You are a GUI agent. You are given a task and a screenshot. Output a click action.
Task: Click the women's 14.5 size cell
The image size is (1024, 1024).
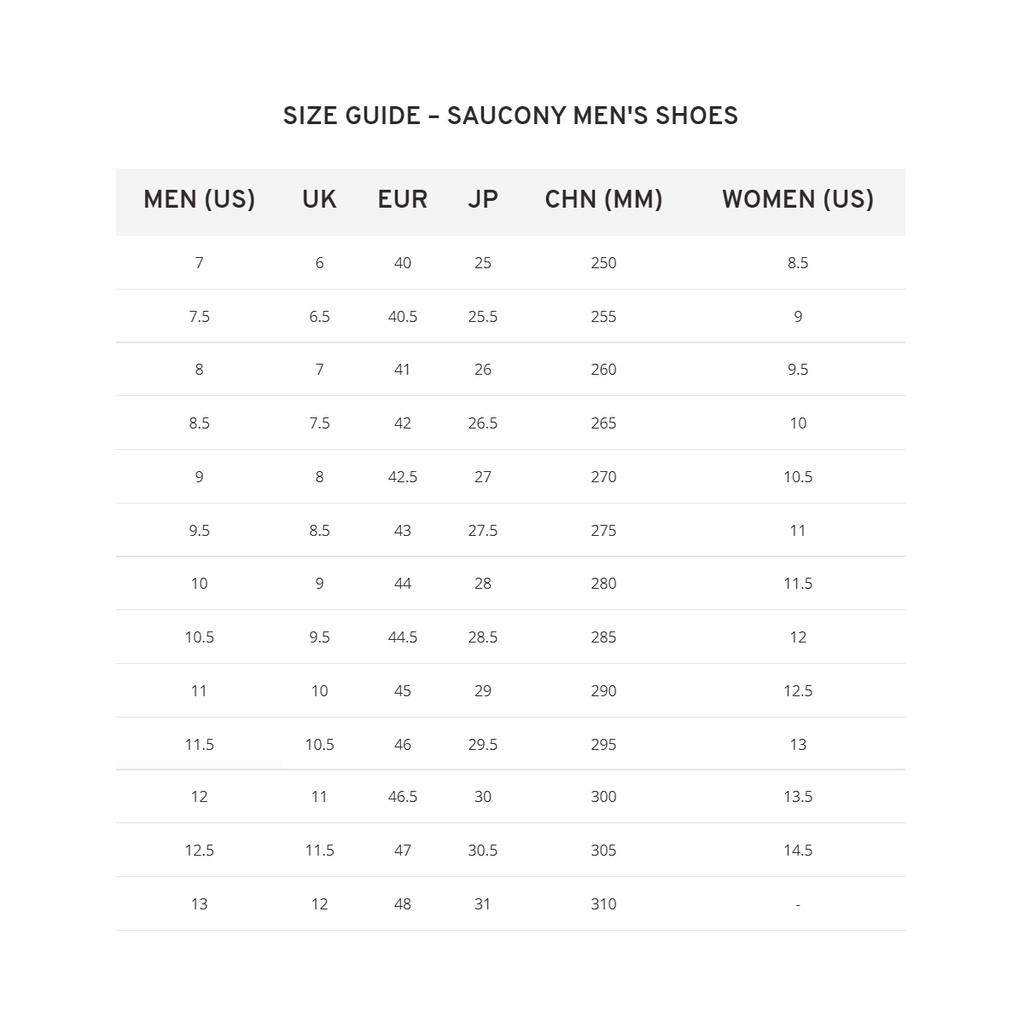(x=797, y=851)
